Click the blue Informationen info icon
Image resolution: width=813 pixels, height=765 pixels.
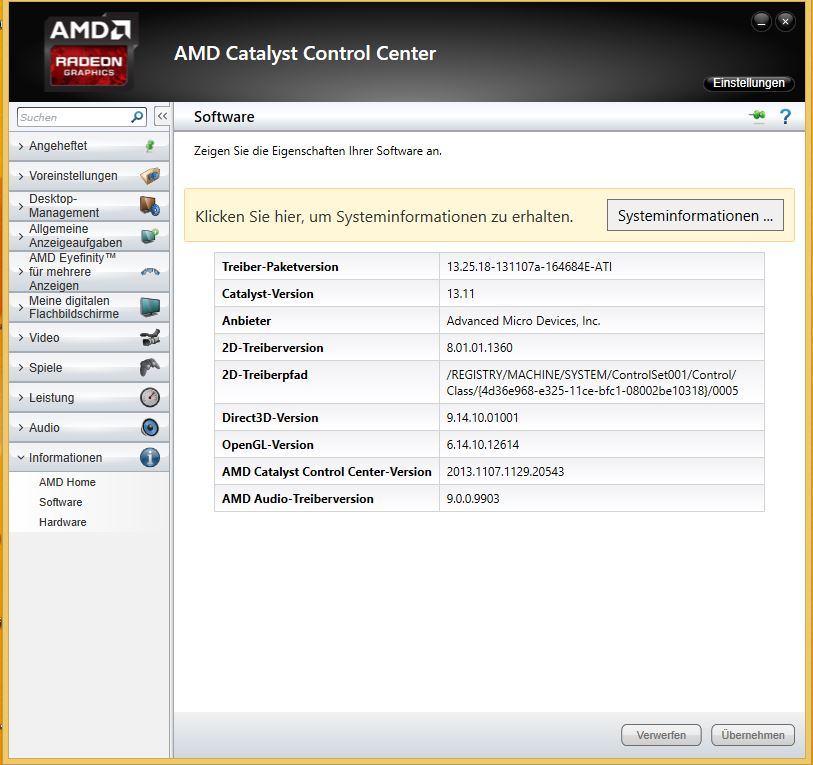(x=150, y=457)
